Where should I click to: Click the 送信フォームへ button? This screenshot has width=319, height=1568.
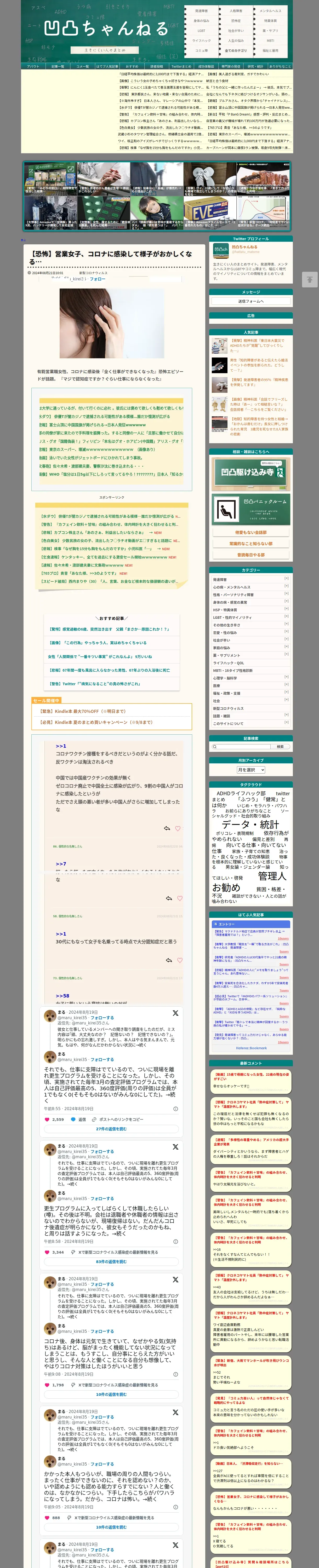(x=251, y=301)
